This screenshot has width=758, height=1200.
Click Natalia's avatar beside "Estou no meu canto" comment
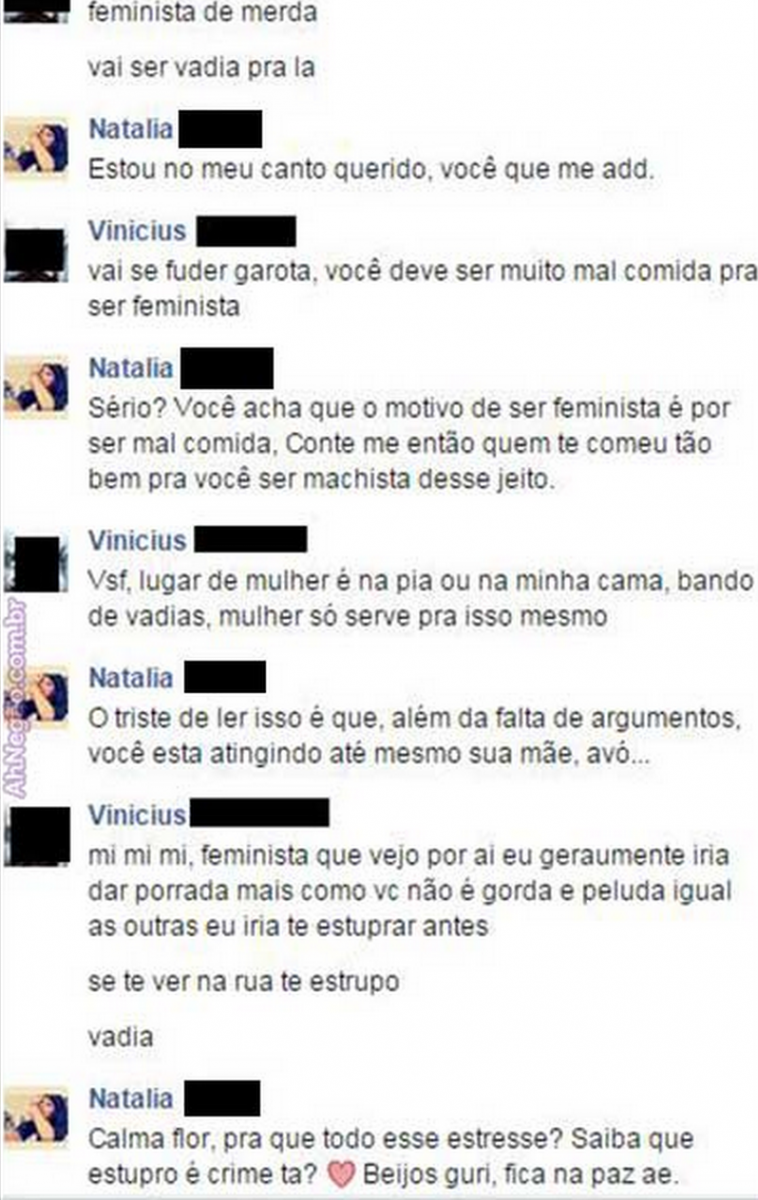tap(36, 148)
